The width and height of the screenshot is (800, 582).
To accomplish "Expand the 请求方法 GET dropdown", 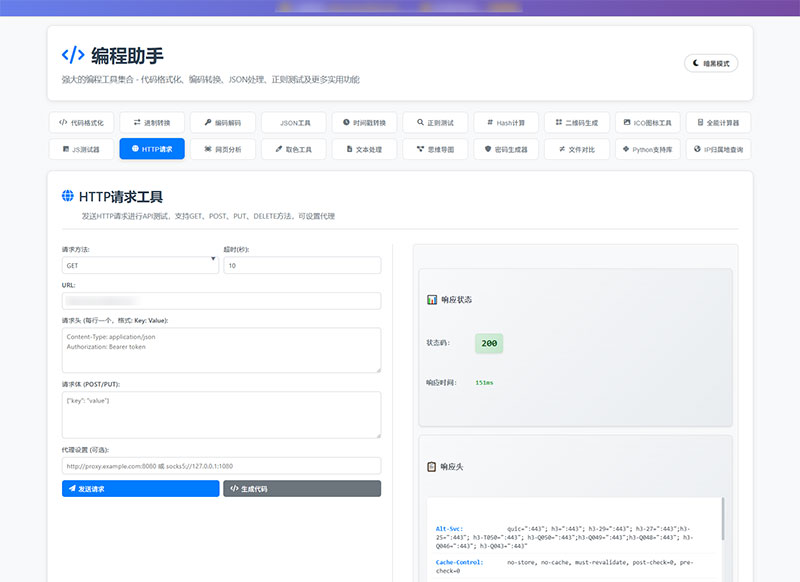I will coord(140,265).
